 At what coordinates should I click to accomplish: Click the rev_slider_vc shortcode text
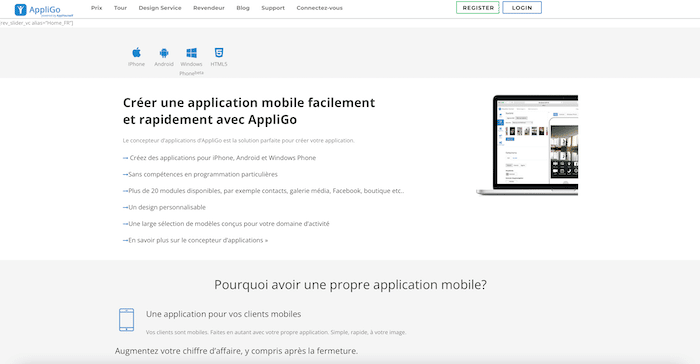coord(37,23)
